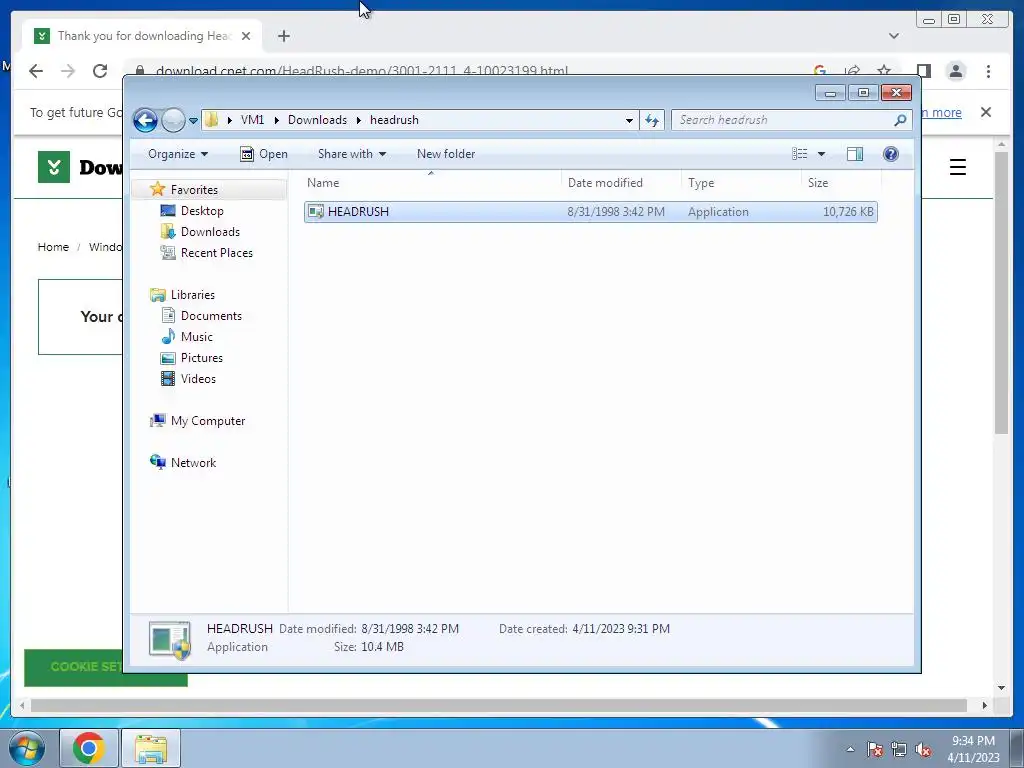Select Favorites in navigation pane
The image size is (1024, 768).
[x=194, y=189]
